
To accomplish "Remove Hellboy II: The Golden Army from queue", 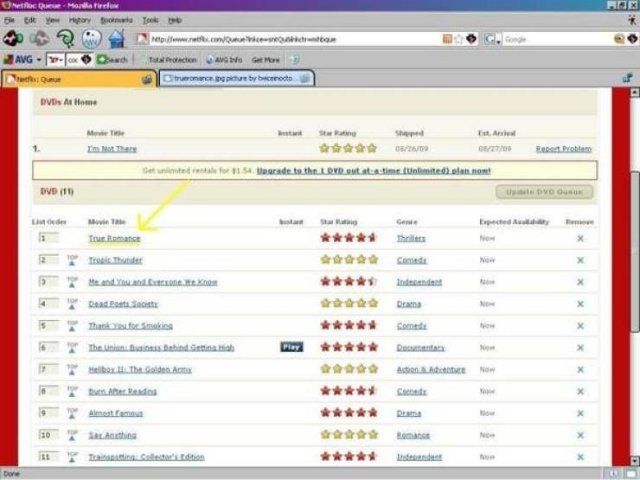I will point(580,369).
